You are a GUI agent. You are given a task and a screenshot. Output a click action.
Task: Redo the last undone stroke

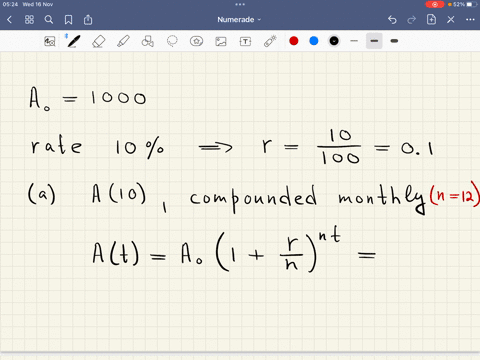(x=412, y=20)
